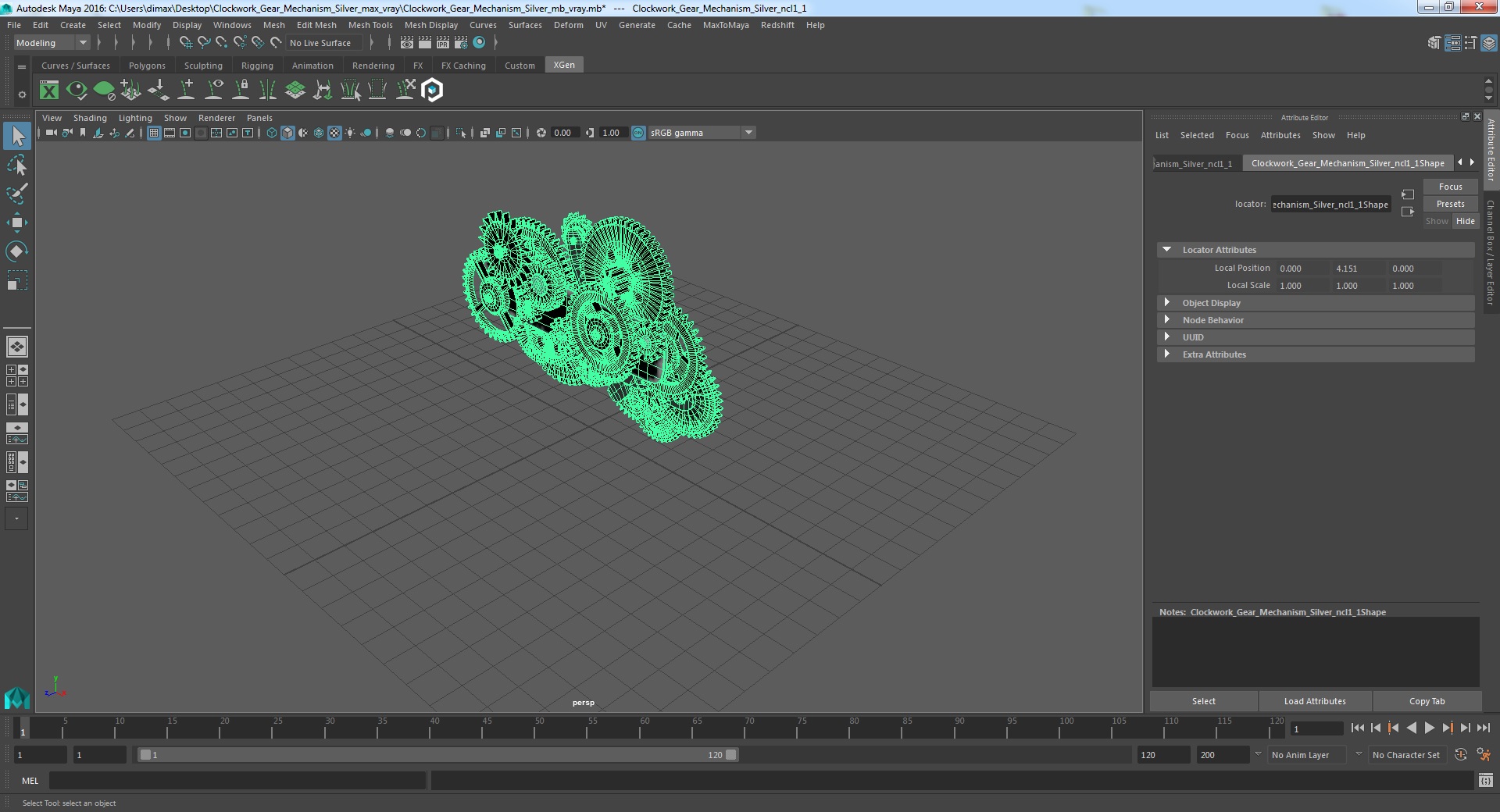Click the Load Attributes button
The height and width of the screenshot is (812, 1500).
1315,701
